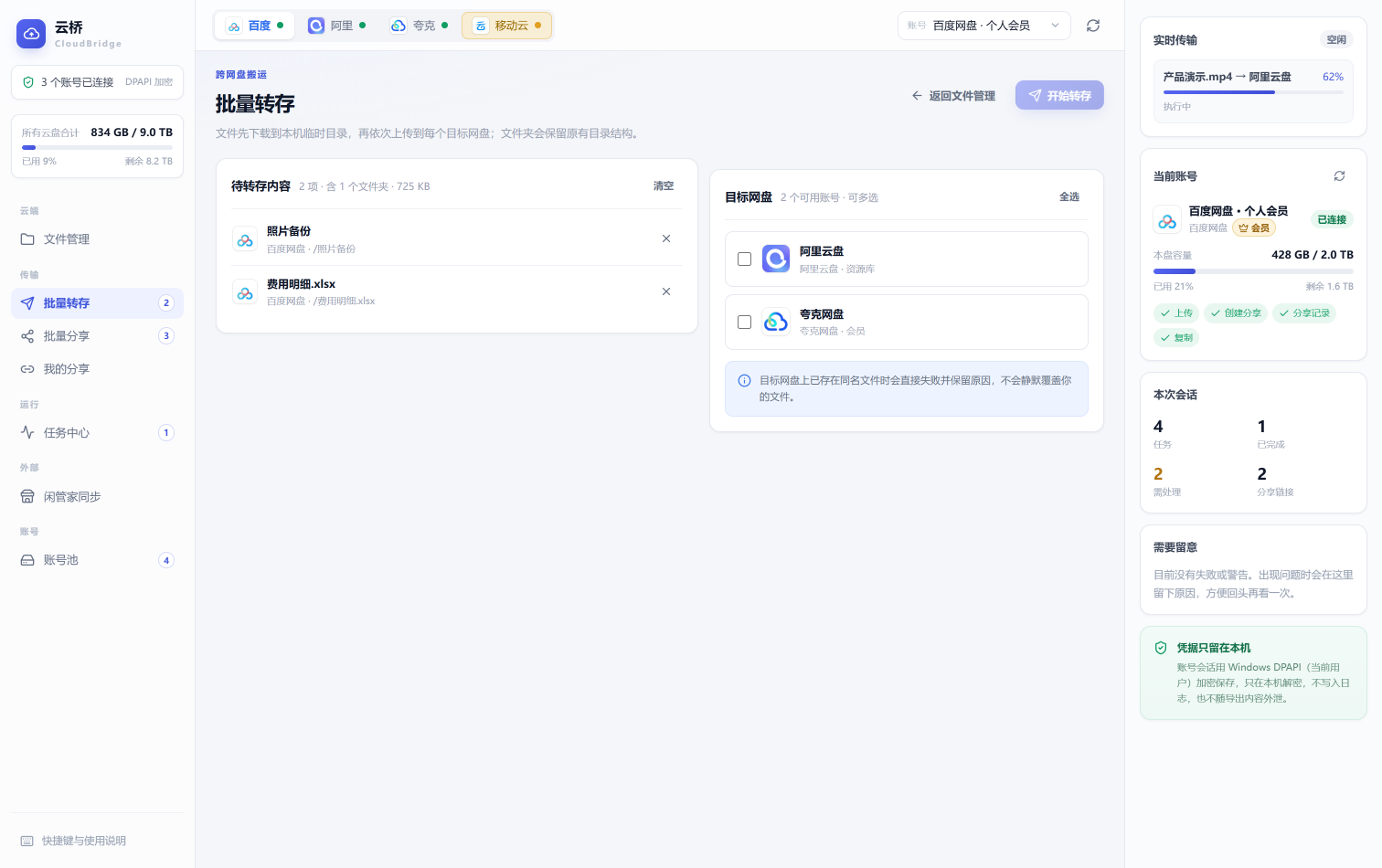Click the 阿里云盘 logo icon
The height and width of the screenshot is (868, 1382).
click(776, 259)
